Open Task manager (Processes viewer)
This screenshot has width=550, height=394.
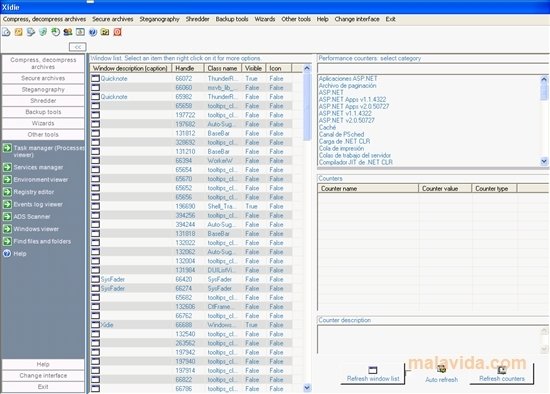43,151
